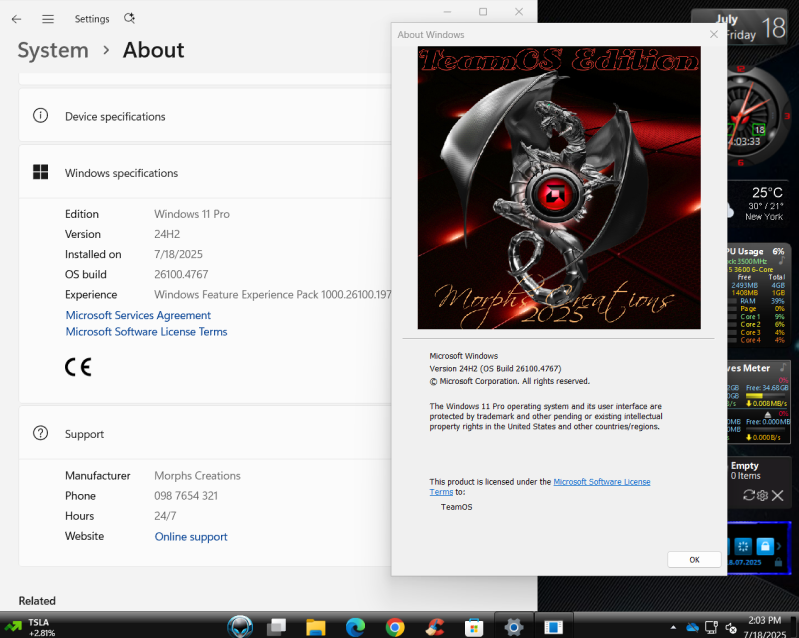This screenshot has width=799, height=638.
Task: Click the Support question mark icon
Action: 40,433
